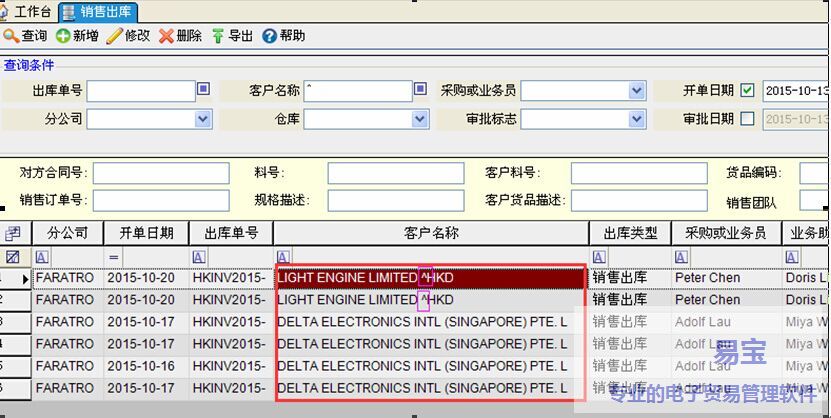
Task: Expand the 分公司 dropdown
Action: click(203, 119)
